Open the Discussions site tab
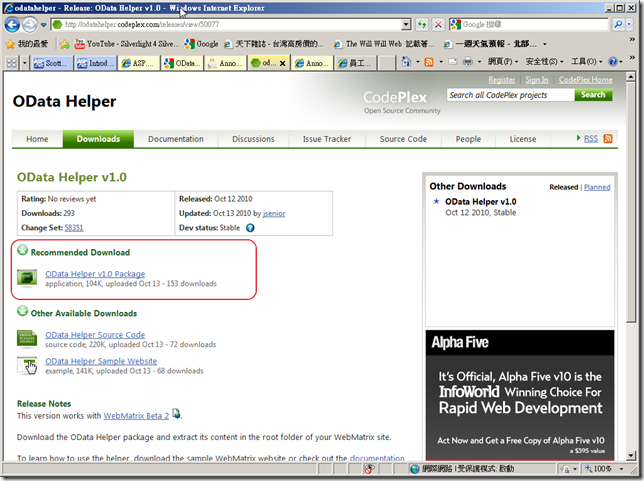This screenshot has width=644, height=481. (x=253, y=139)
